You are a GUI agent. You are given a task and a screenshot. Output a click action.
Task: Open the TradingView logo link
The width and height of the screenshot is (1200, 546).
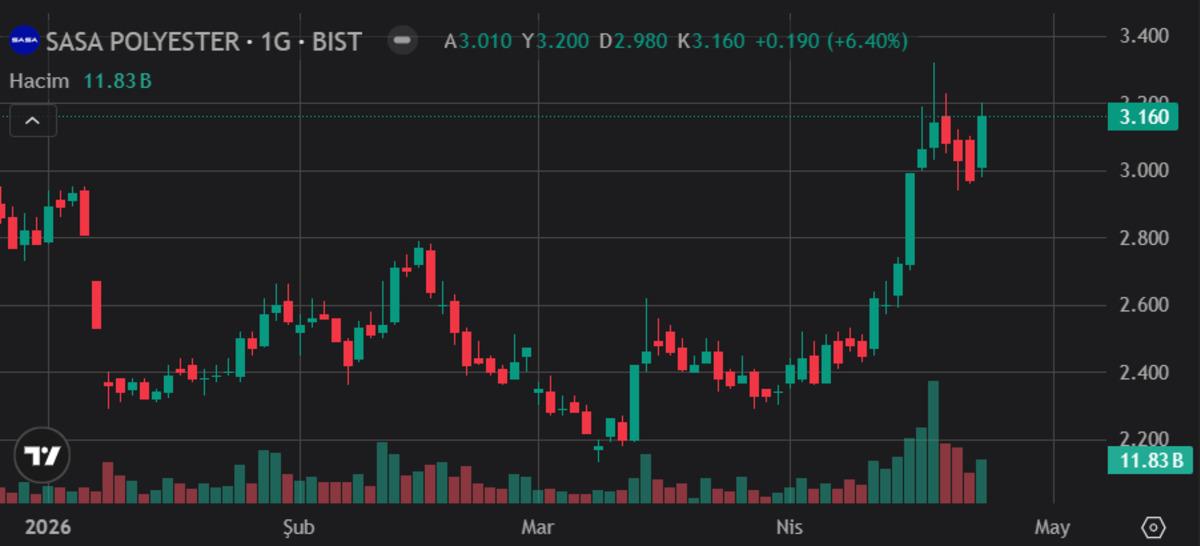tap(43, 457)
